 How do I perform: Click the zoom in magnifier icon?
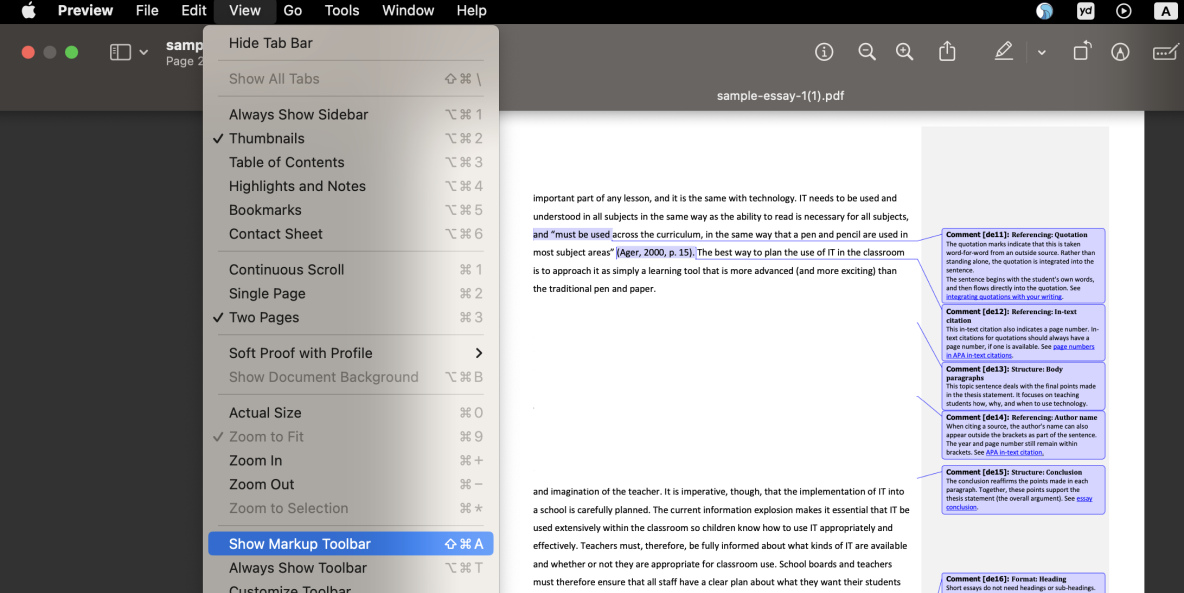click(904, 51)
